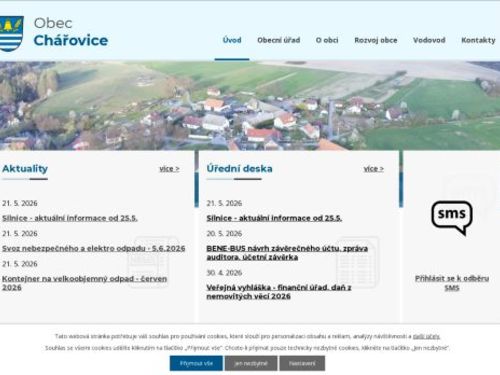Go to Rozvoj obce section
Viewport: 500px width, 375px height.
click(x=376, y=40)
